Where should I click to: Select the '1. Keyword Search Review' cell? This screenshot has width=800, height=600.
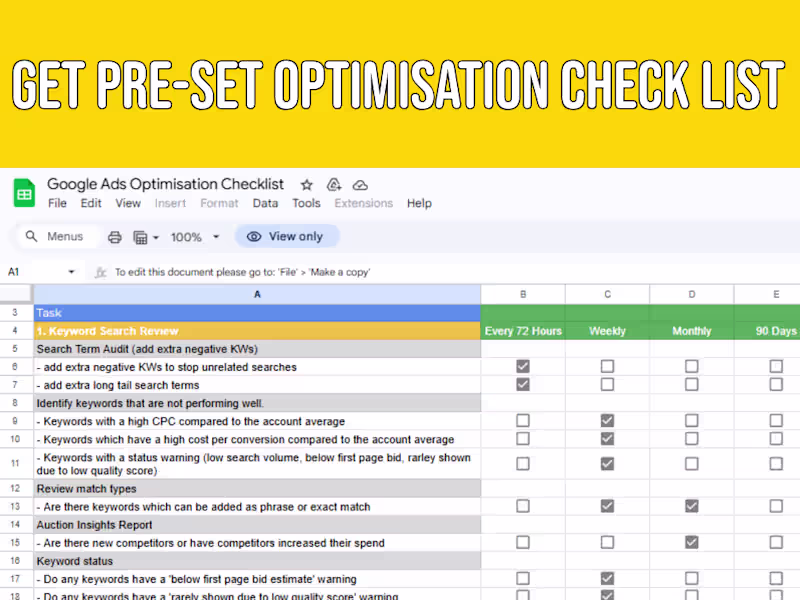257,331
